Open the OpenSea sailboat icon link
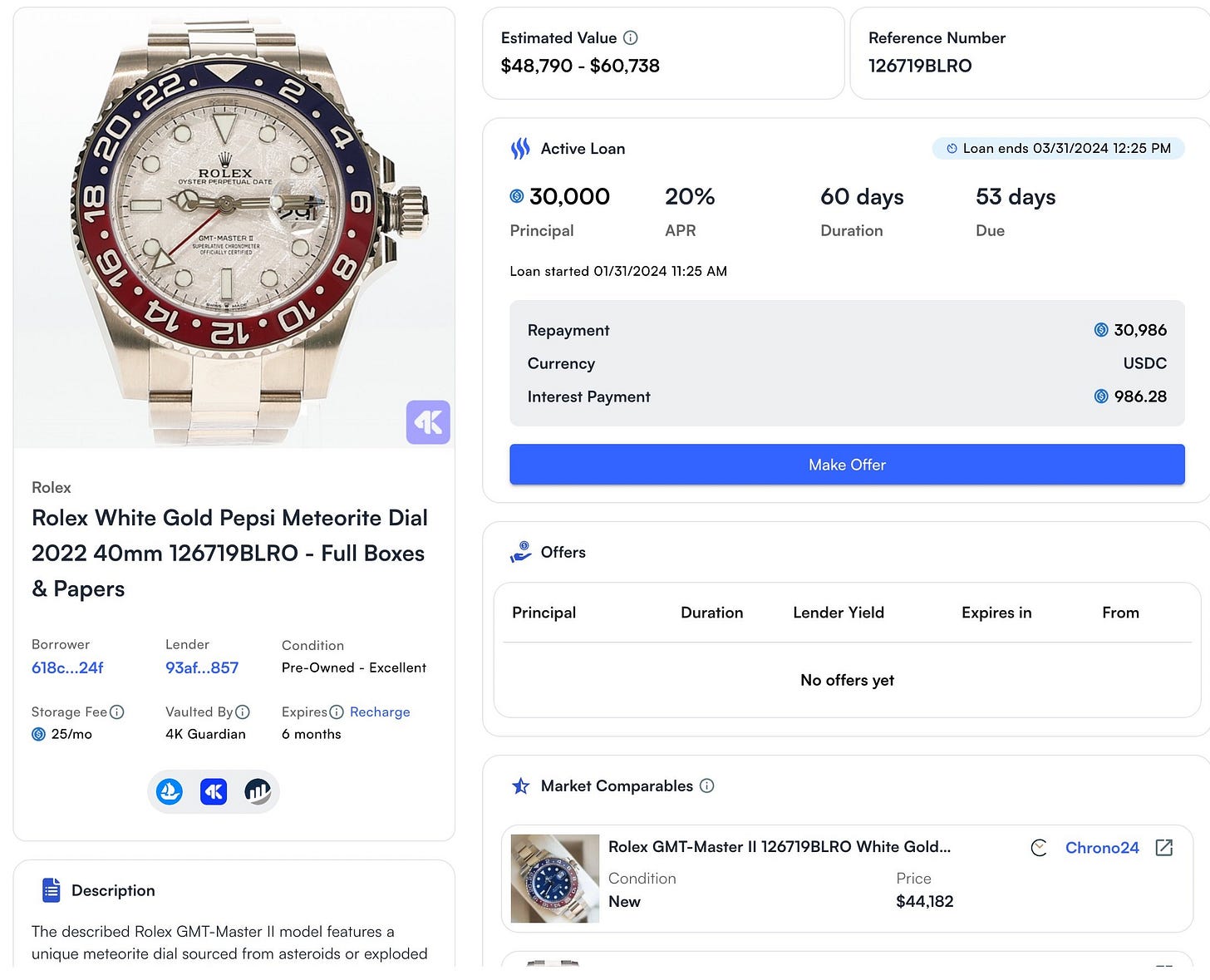 (170, 791)
